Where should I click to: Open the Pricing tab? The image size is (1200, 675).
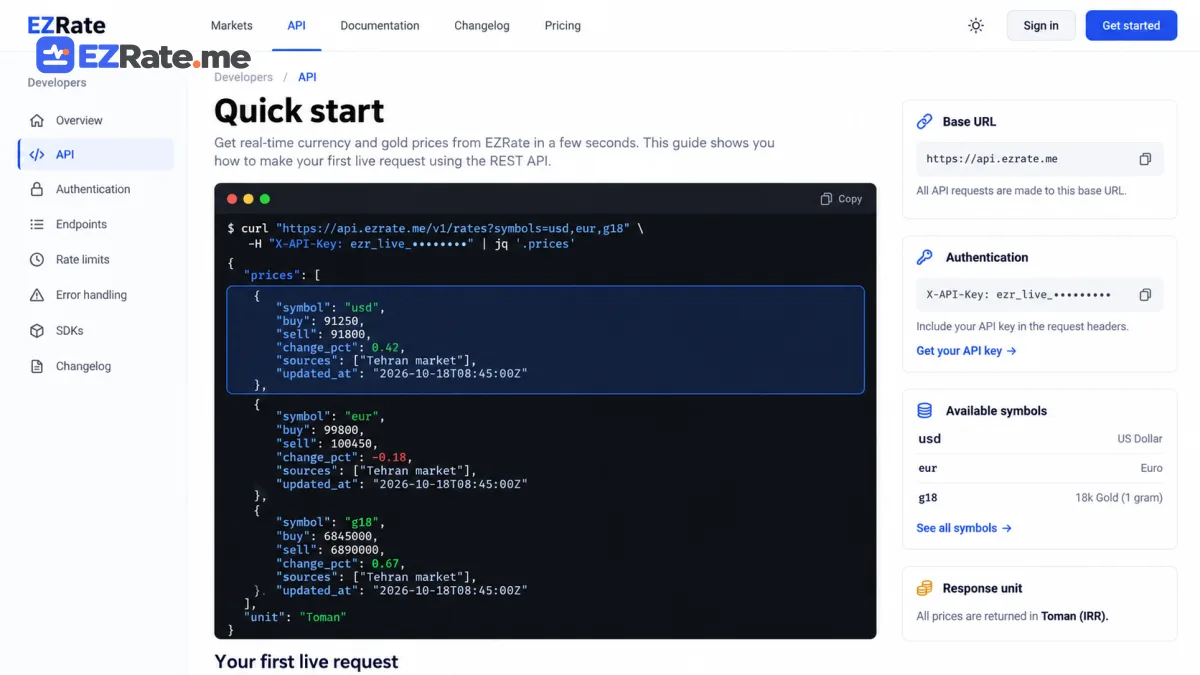(x=563, y=26)
